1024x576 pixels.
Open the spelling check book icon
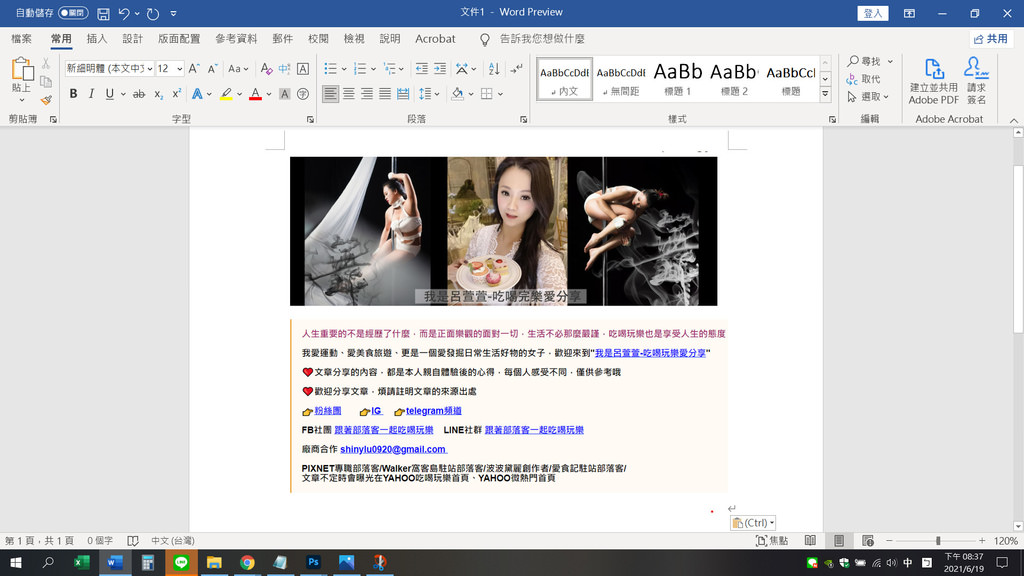pyautogui.click(x=133, y=541)
